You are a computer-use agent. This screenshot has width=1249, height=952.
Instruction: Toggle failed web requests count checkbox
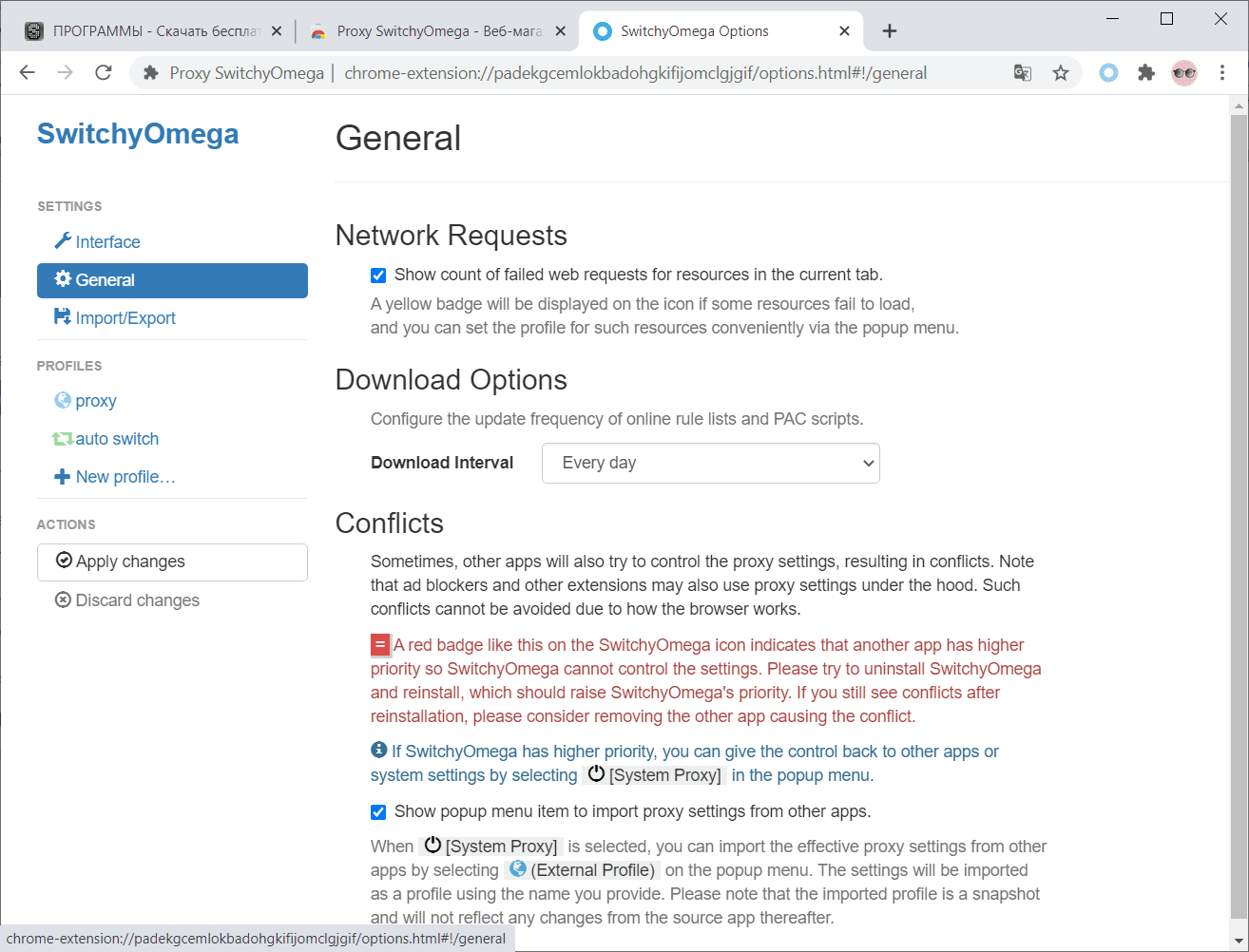coord(378,276)
